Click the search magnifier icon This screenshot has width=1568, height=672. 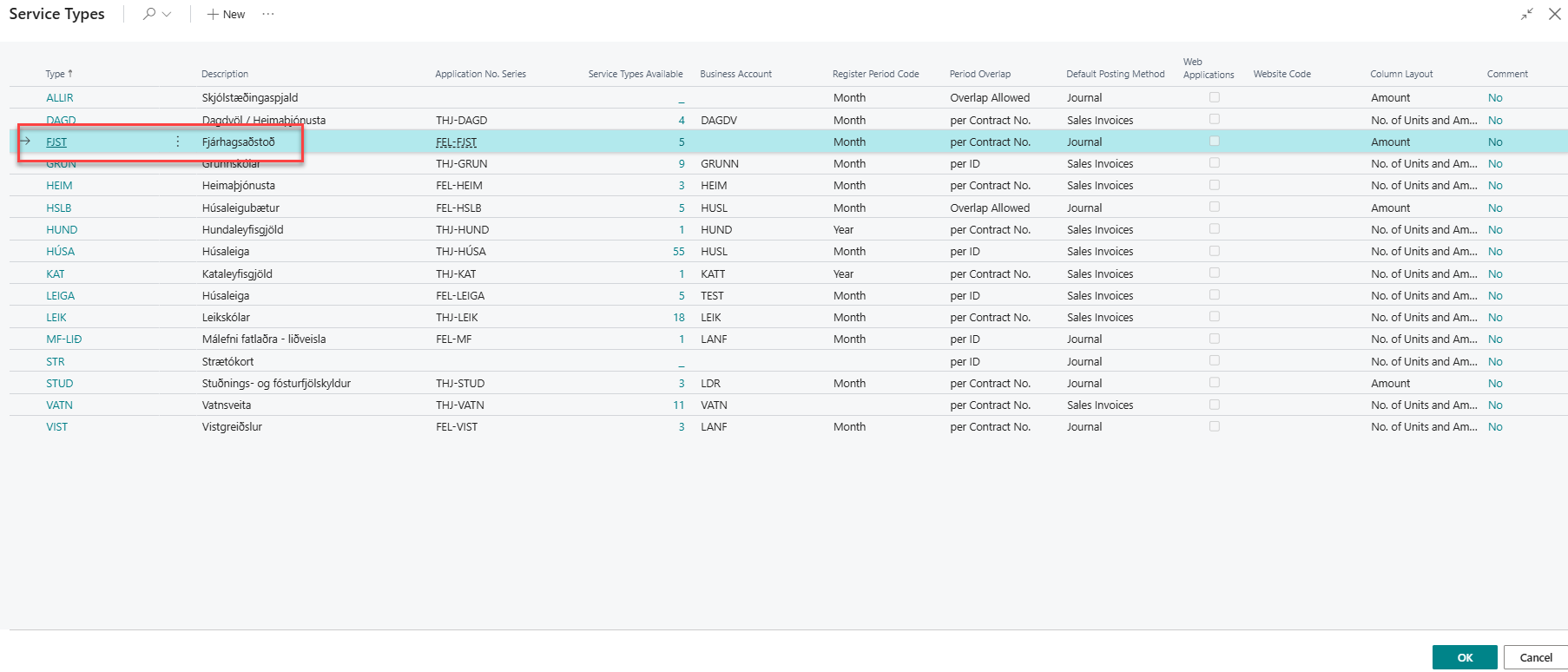click(149, 14)
